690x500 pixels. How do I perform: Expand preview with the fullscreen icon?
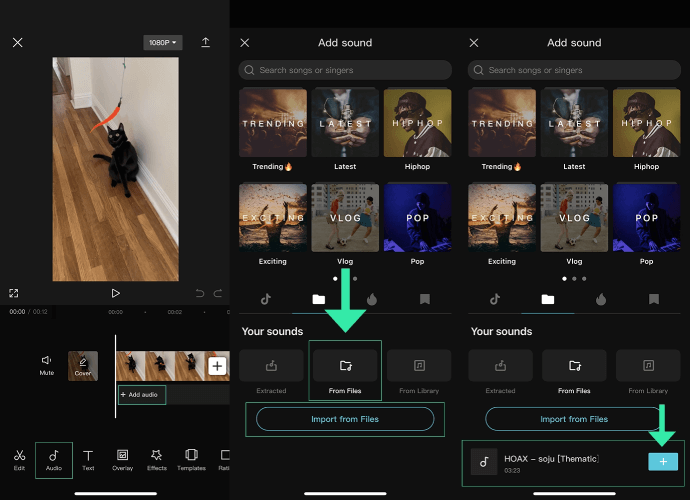(14, 293)
